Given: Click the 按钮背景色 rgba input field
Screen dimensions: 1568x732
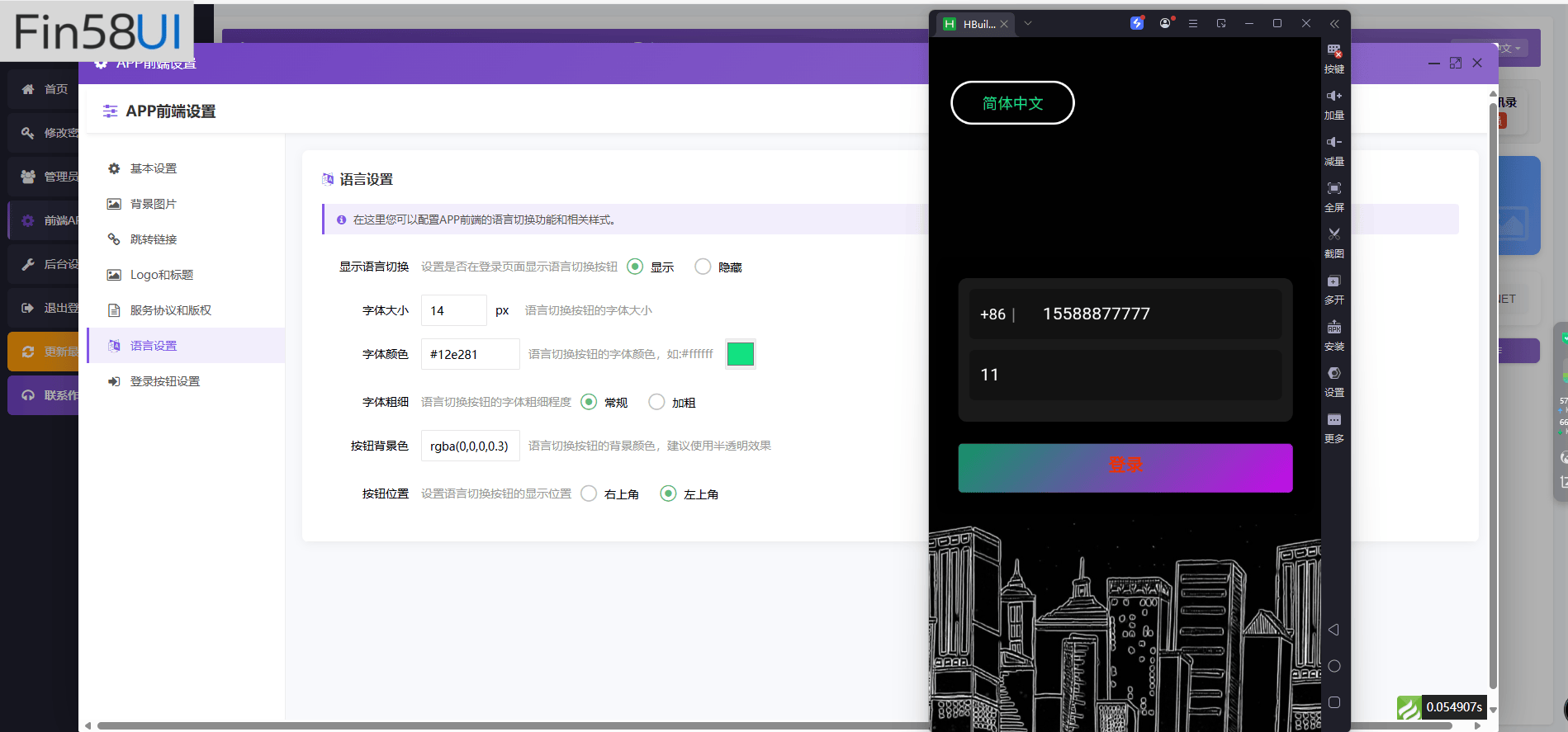Looking at the screenshot, I should 470,446.
